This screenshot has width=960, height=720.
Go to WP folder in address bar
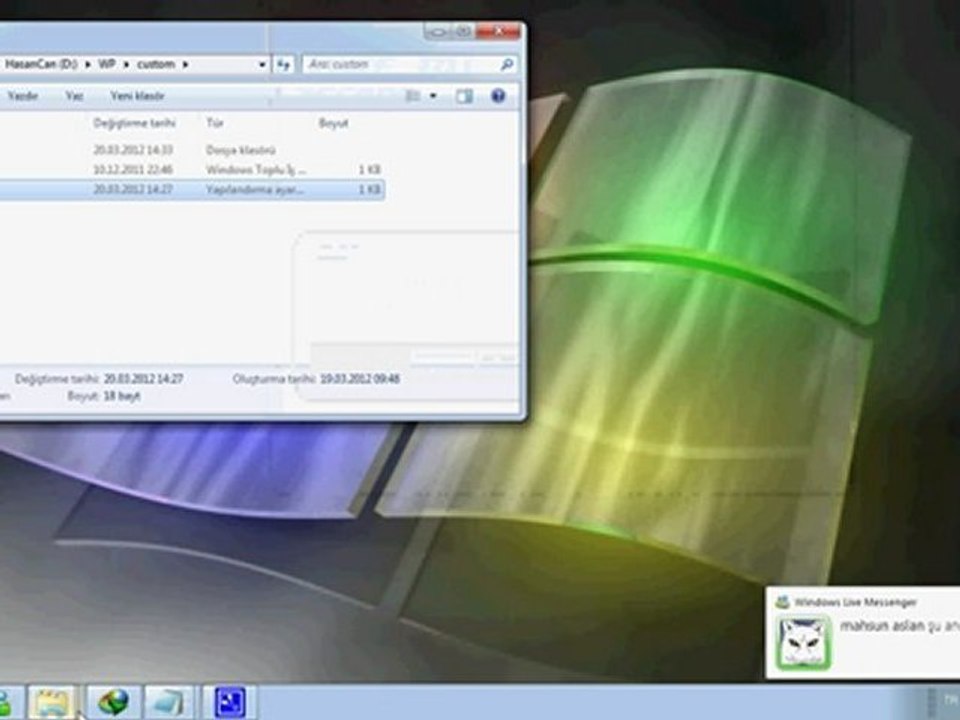point(107,64)
